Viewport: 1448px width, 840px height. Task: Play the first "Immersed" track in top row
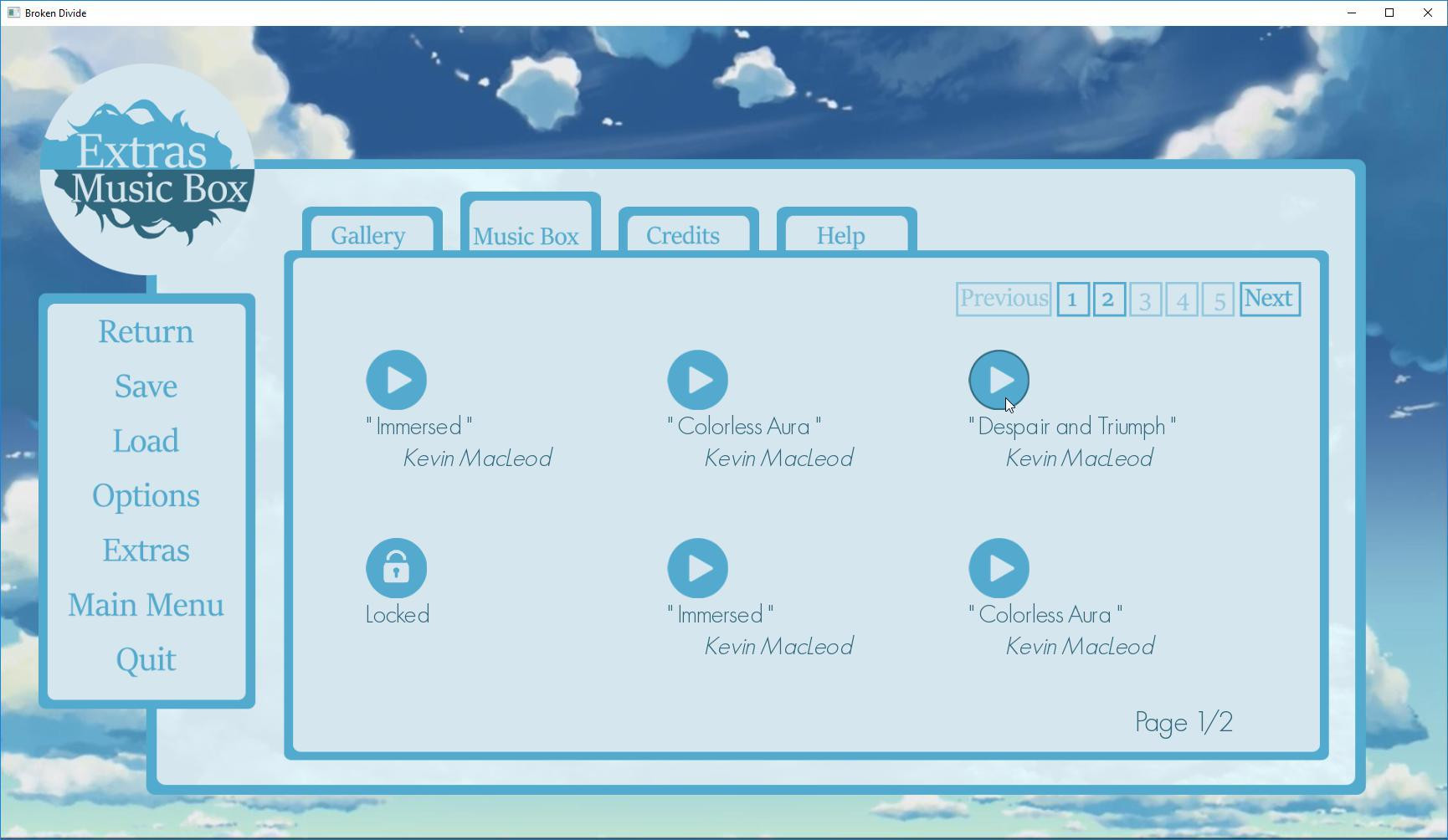point(397,380)
